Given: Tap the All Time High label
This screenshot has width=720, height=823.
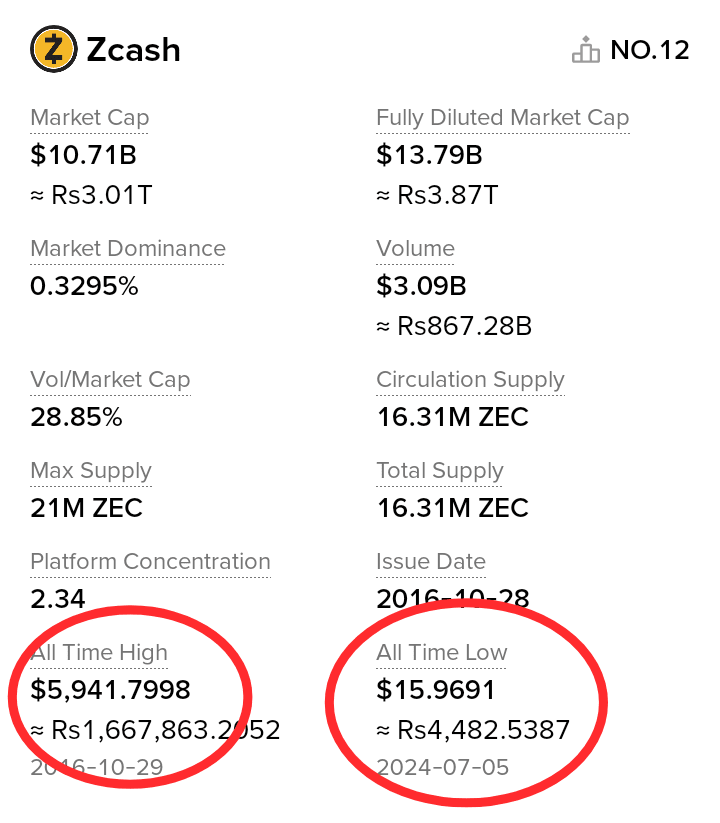Looking at the screenshot, I should (x=99, y=653).
